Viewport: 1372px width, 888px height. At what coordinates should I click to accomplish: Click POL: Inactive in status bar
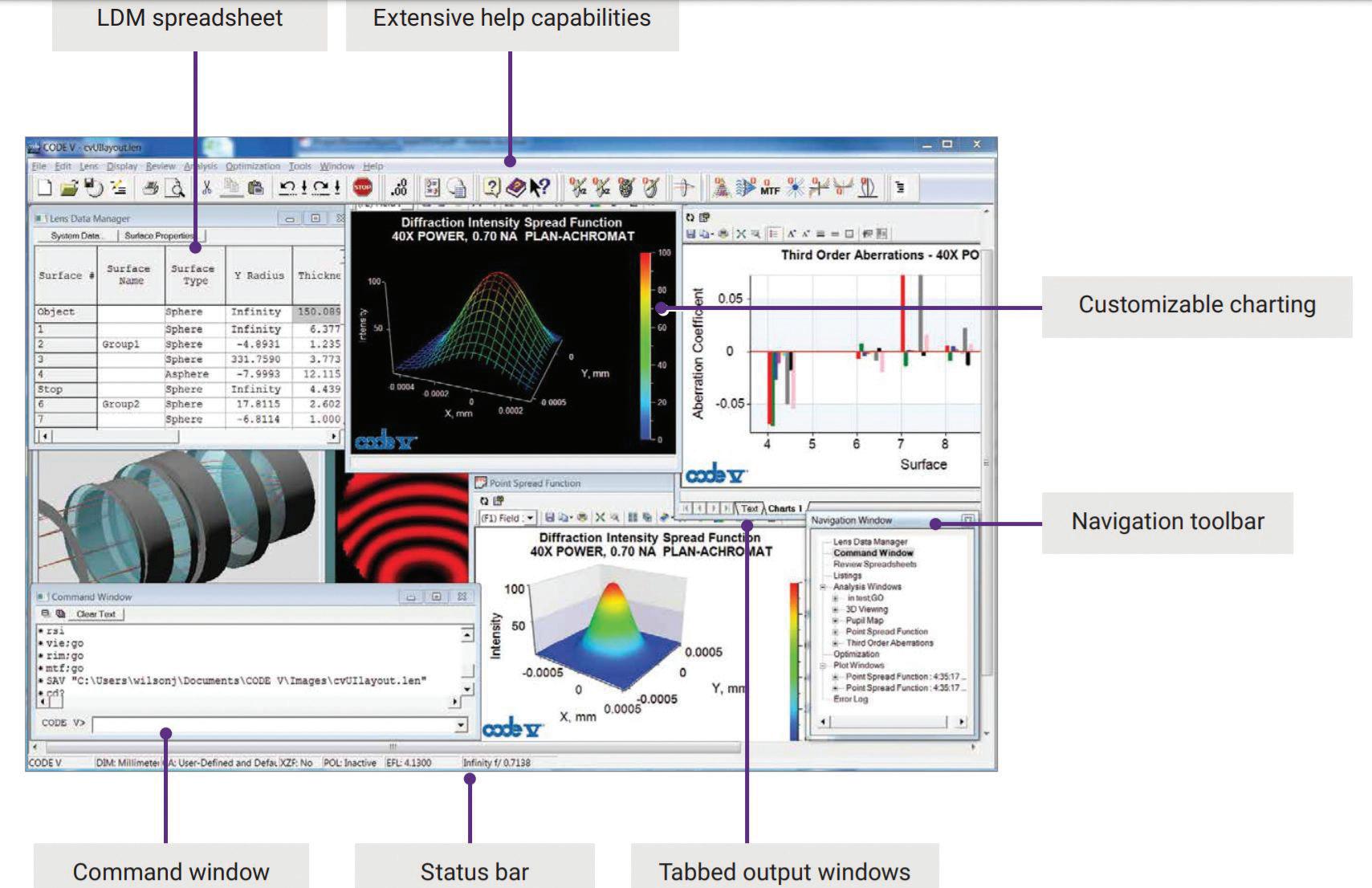(350, 763)
